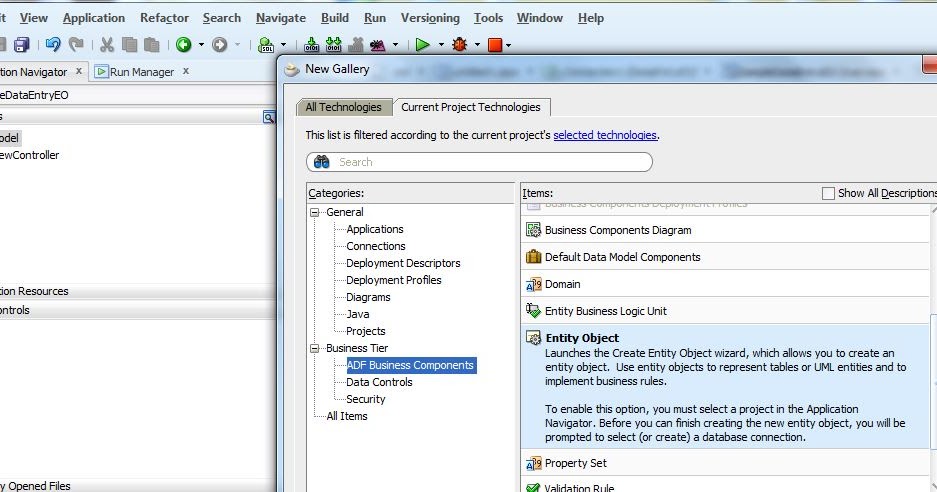
Task: Collapse the General category node
Action: tap(314, 212)
